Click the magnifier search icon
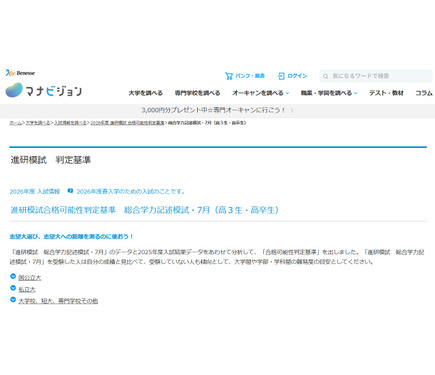 326,76
